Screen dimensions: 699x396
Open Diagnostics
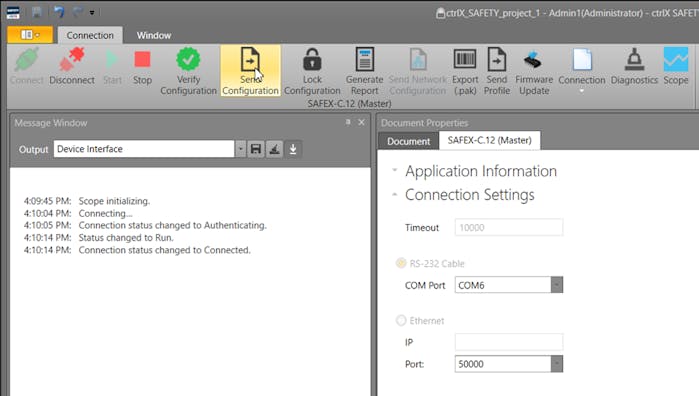[634, 66]
